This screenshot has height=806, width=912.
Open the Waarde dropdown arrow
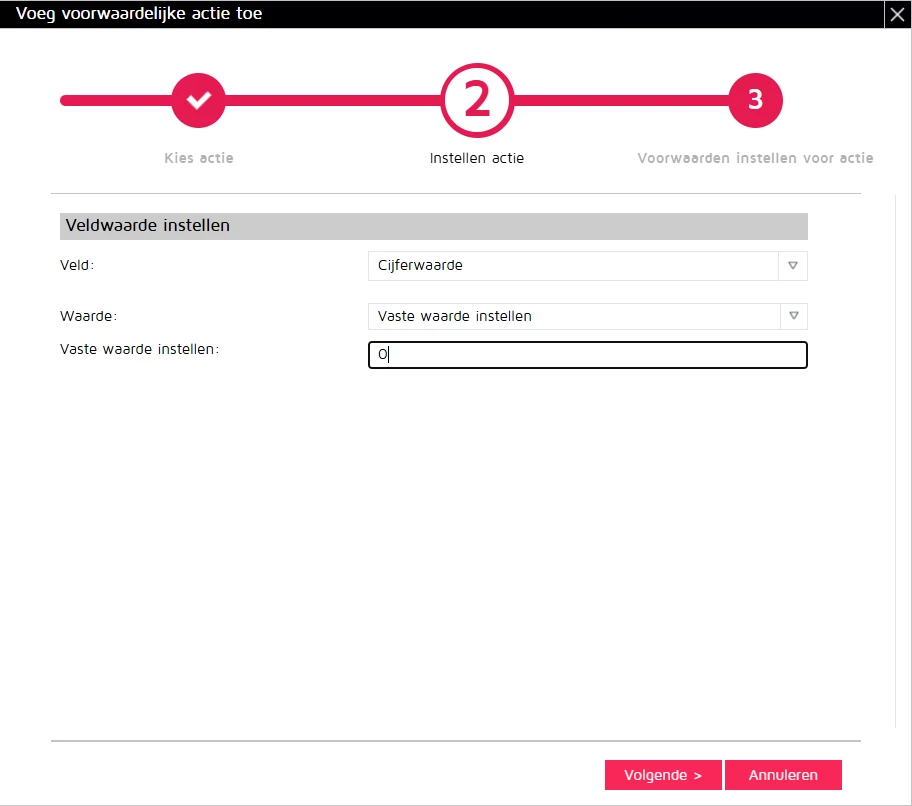pos(793,316)
